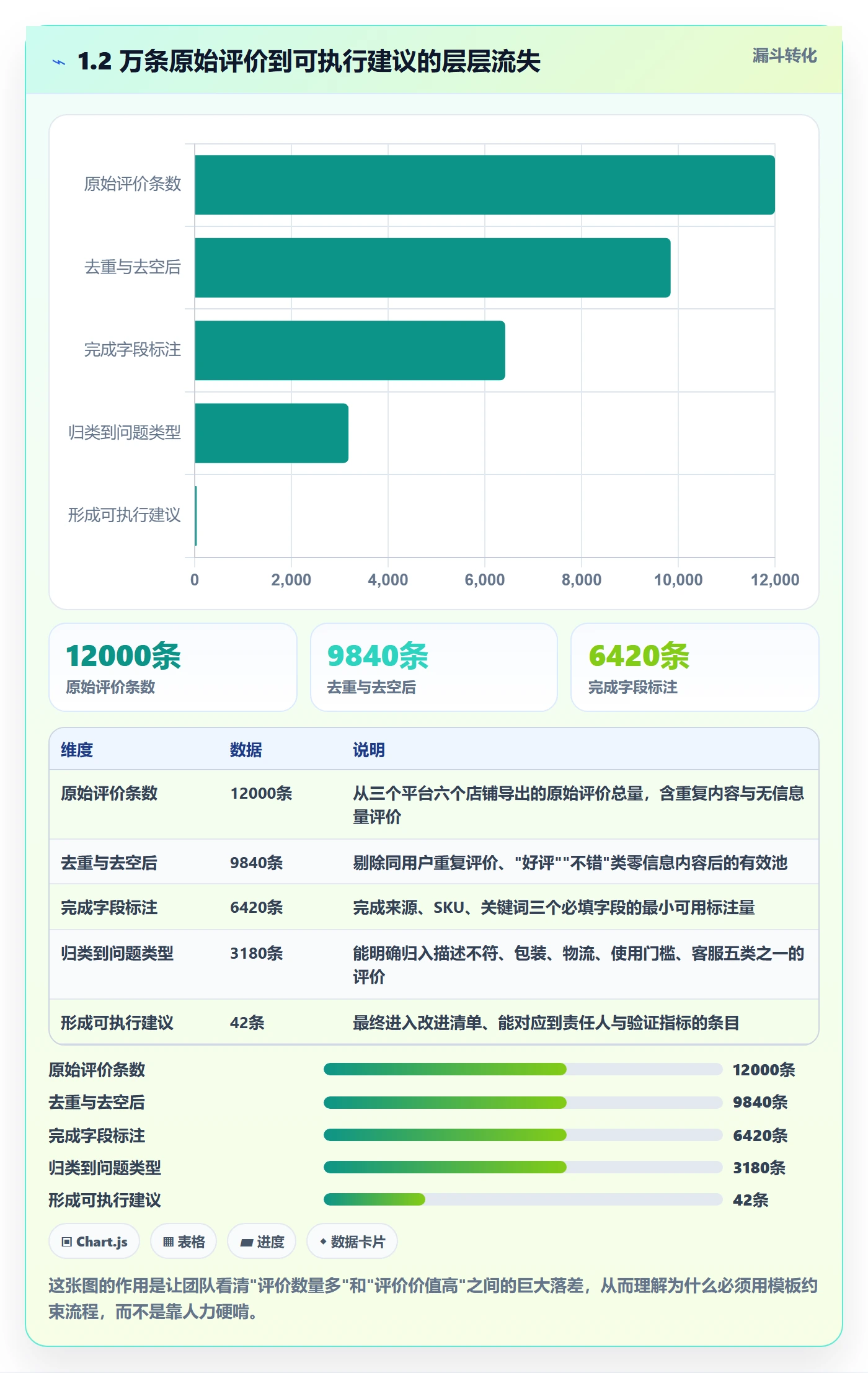Click the 原始评价条数 progress bar
The height and width of the screenshot is (1373, 868).
[x=523, y=1069]
